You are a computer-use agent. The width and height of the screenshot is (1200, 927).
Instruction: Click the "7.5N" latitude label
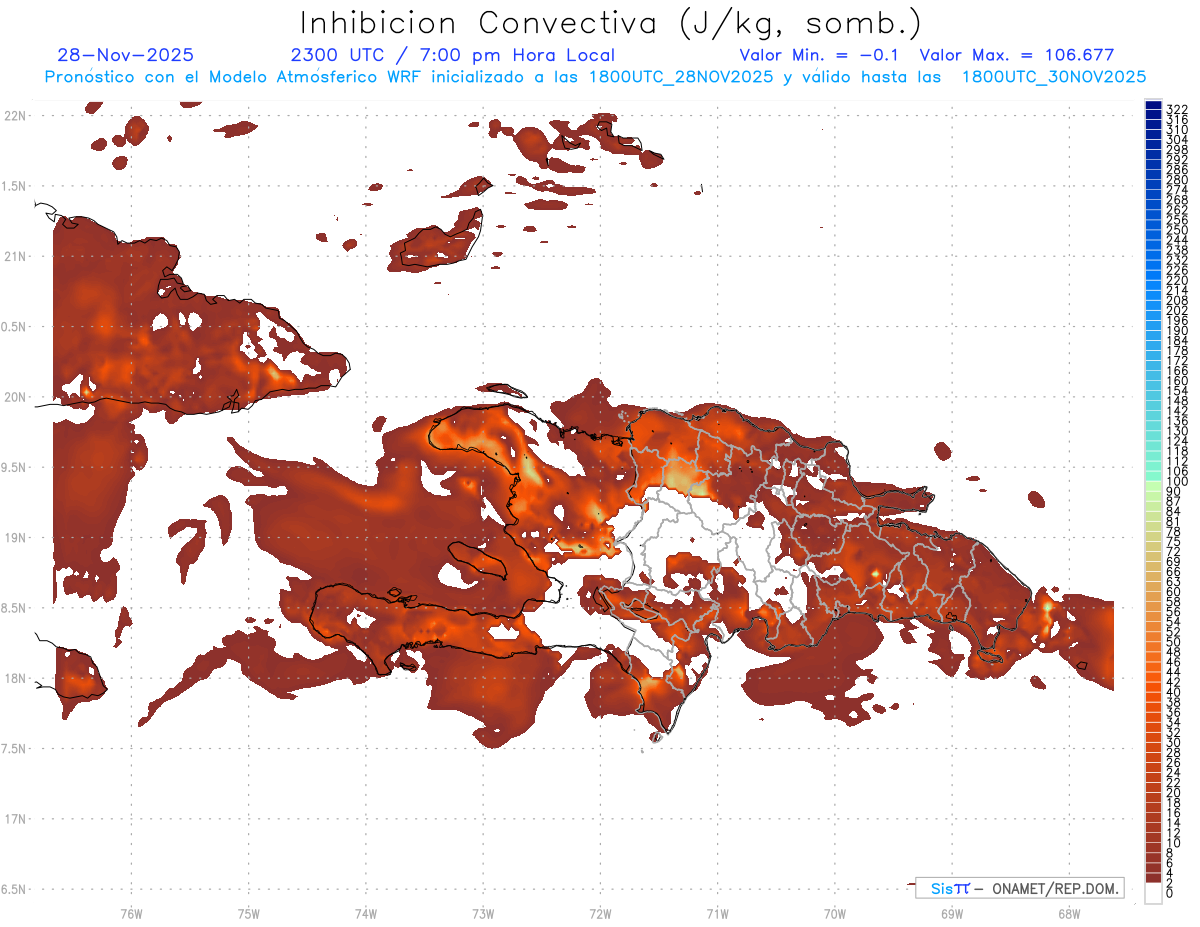(15, 748)
